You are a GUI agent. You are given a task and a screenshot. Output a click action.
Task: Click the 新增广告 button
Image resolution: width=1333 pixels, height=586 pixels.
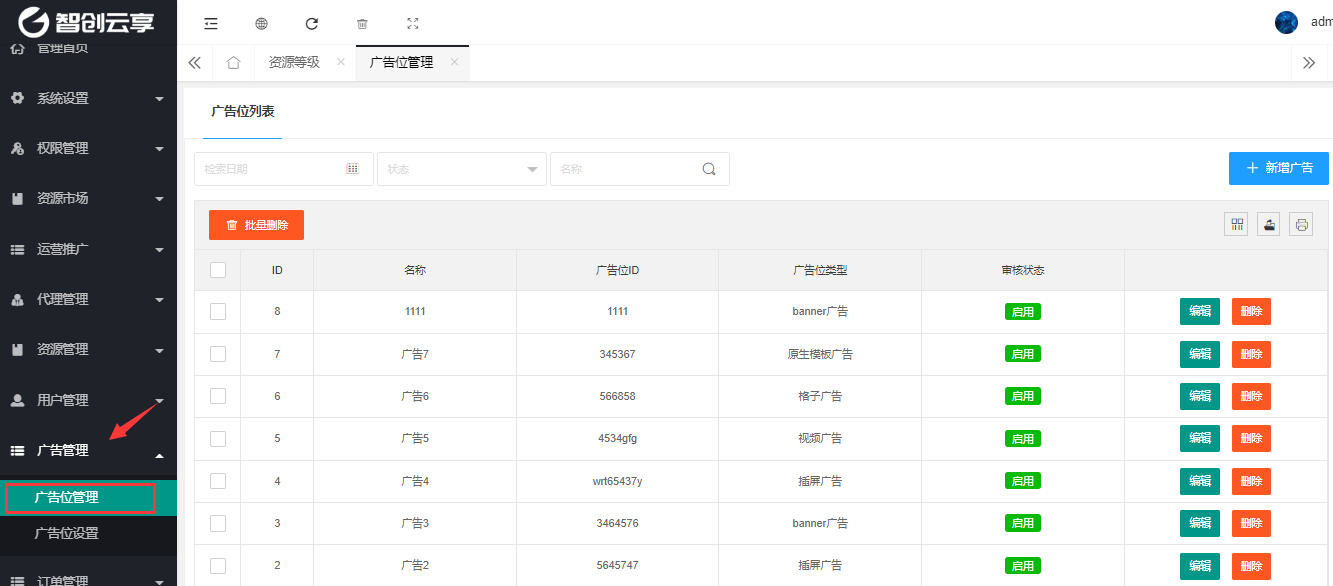(1278, 168)
